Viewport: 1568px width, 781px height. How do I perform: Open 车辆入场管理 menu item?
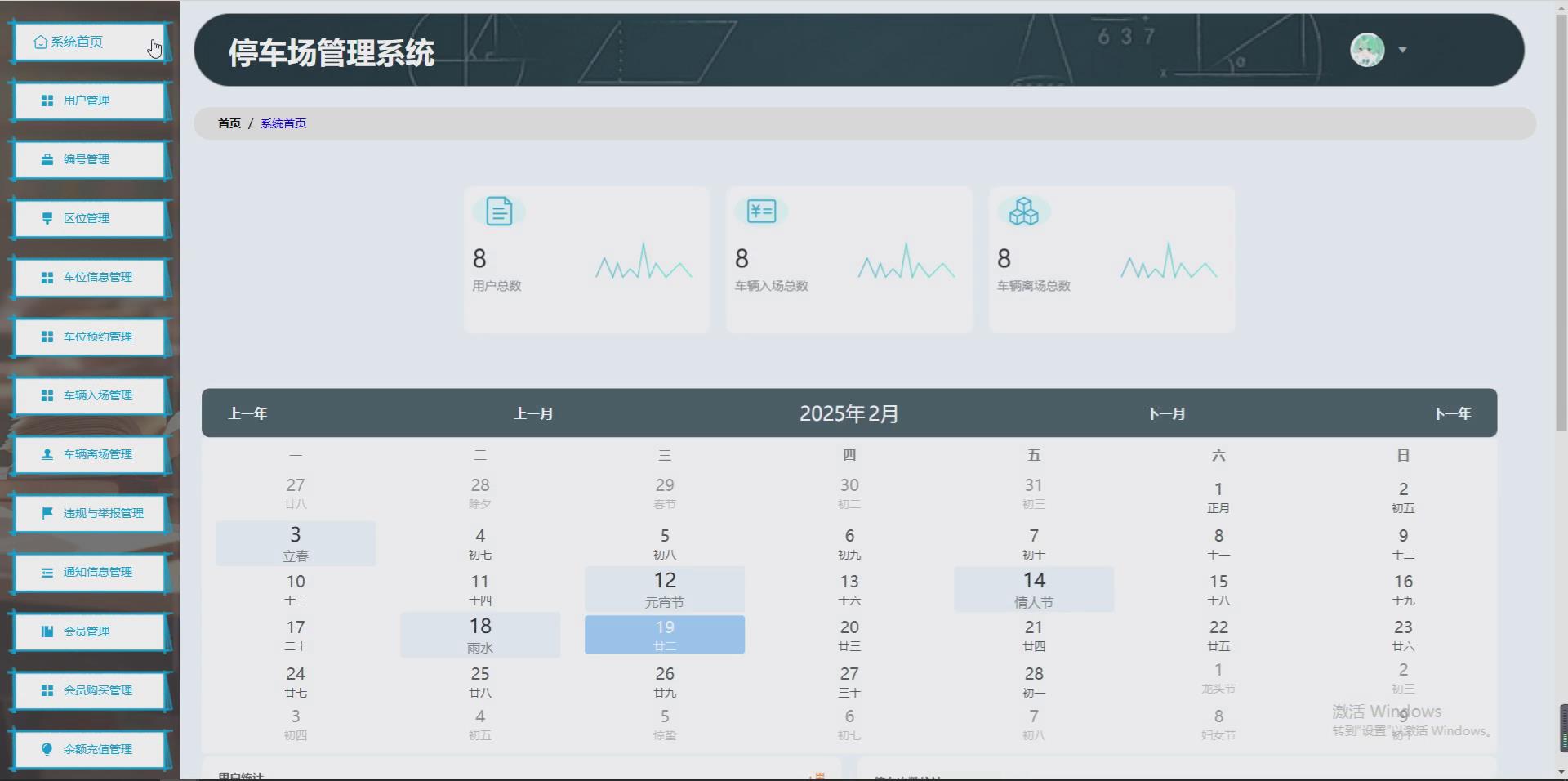pos(91,395)
